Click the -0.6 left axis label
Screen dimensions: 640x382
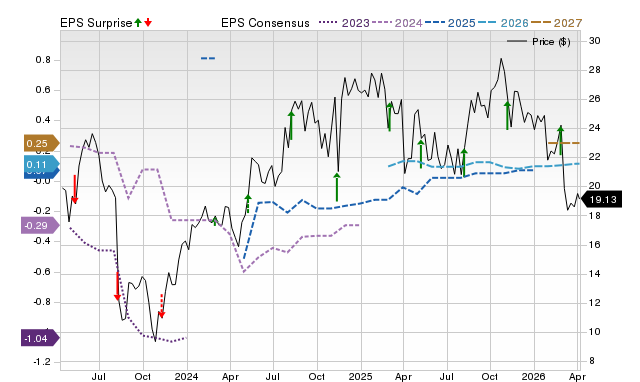(x=42, y=272)
